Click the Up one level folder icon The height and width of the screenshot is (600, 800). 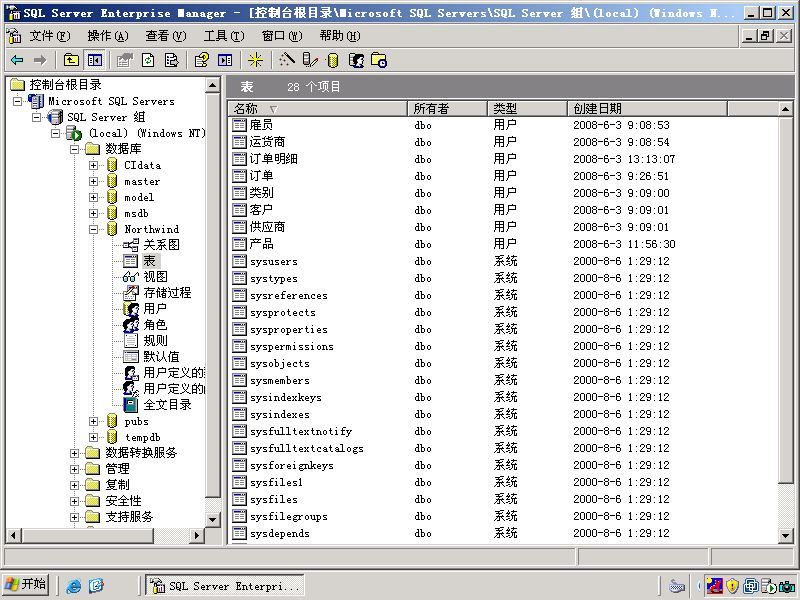pyautogui.click(x=71, y=60)
